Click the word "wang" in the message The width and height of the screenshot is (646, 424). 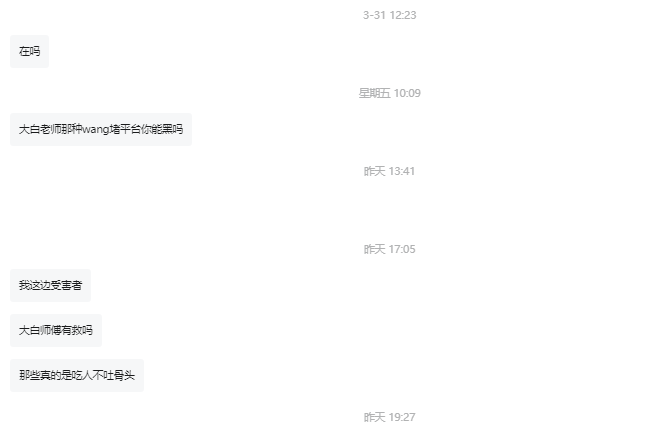click(96, 129)
